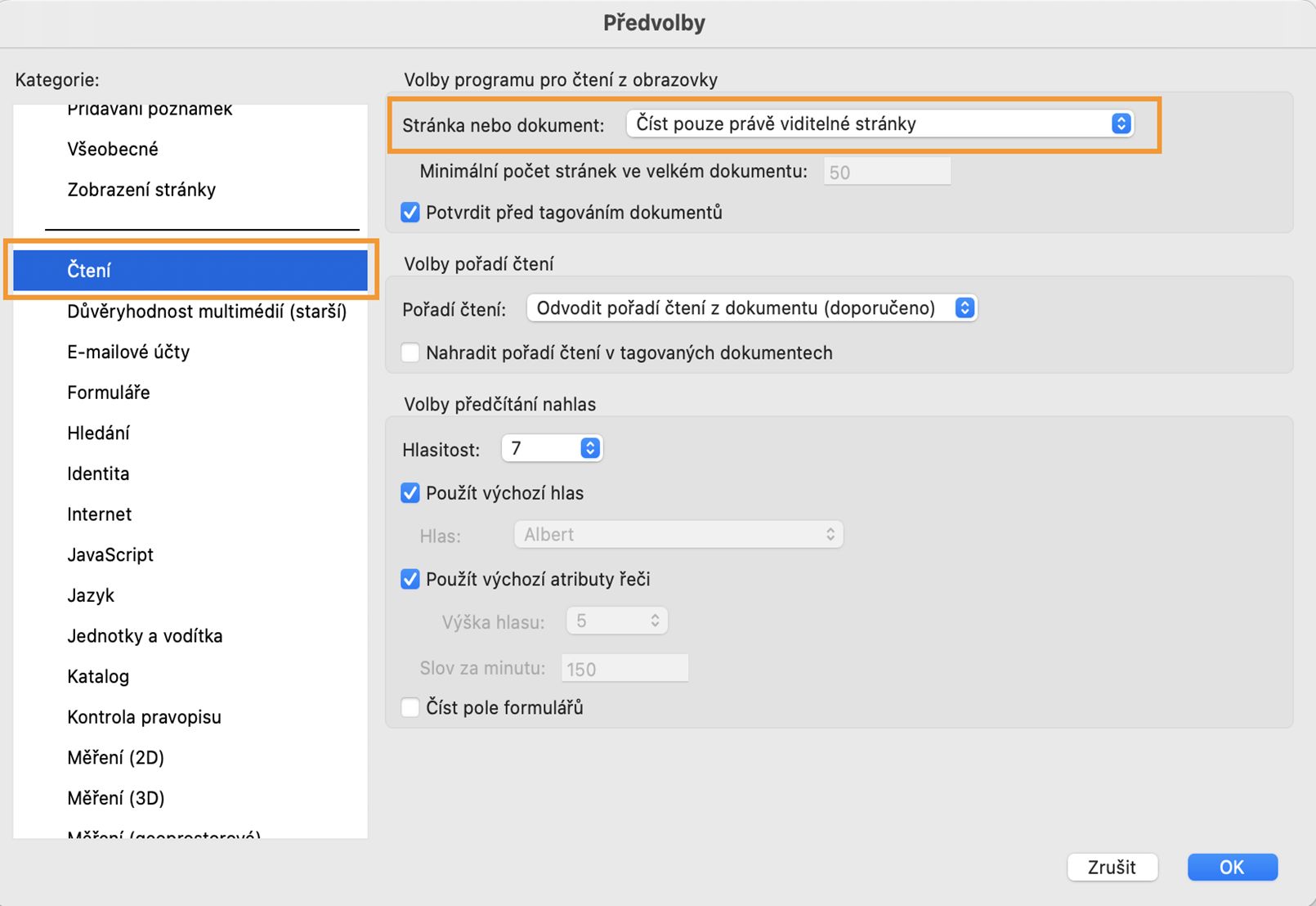This screenshot has width=1316, height=906.
Task: Expand the Pořadí čtení dropdown
Action: point(751,308)
